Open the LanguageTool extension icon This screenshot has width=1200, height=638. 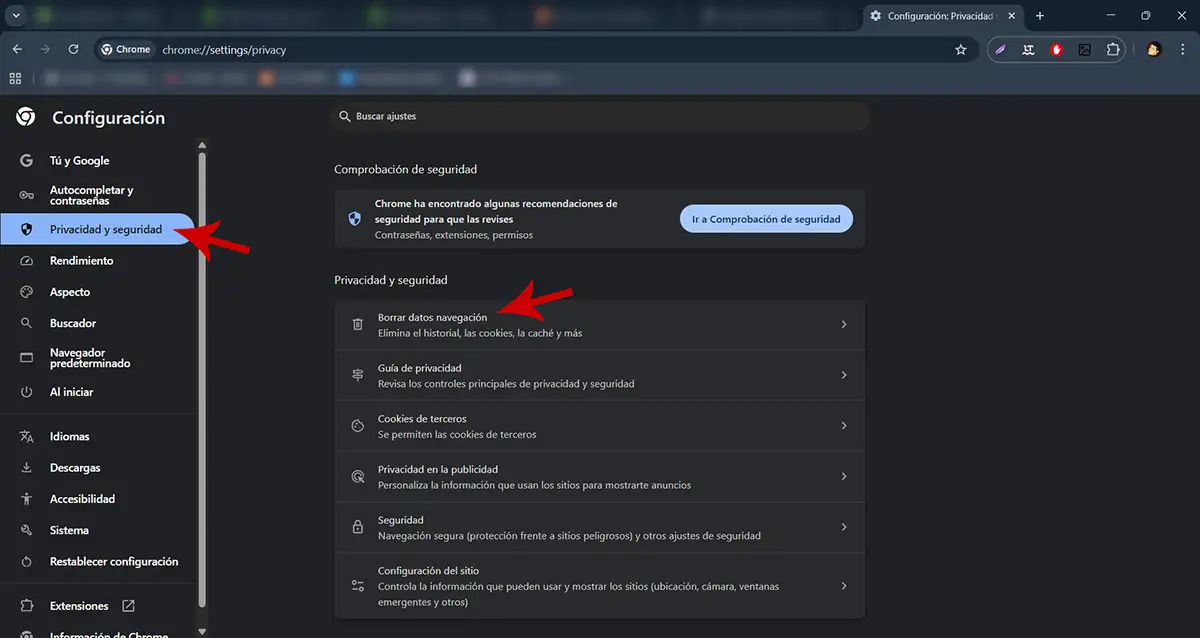1028,48
